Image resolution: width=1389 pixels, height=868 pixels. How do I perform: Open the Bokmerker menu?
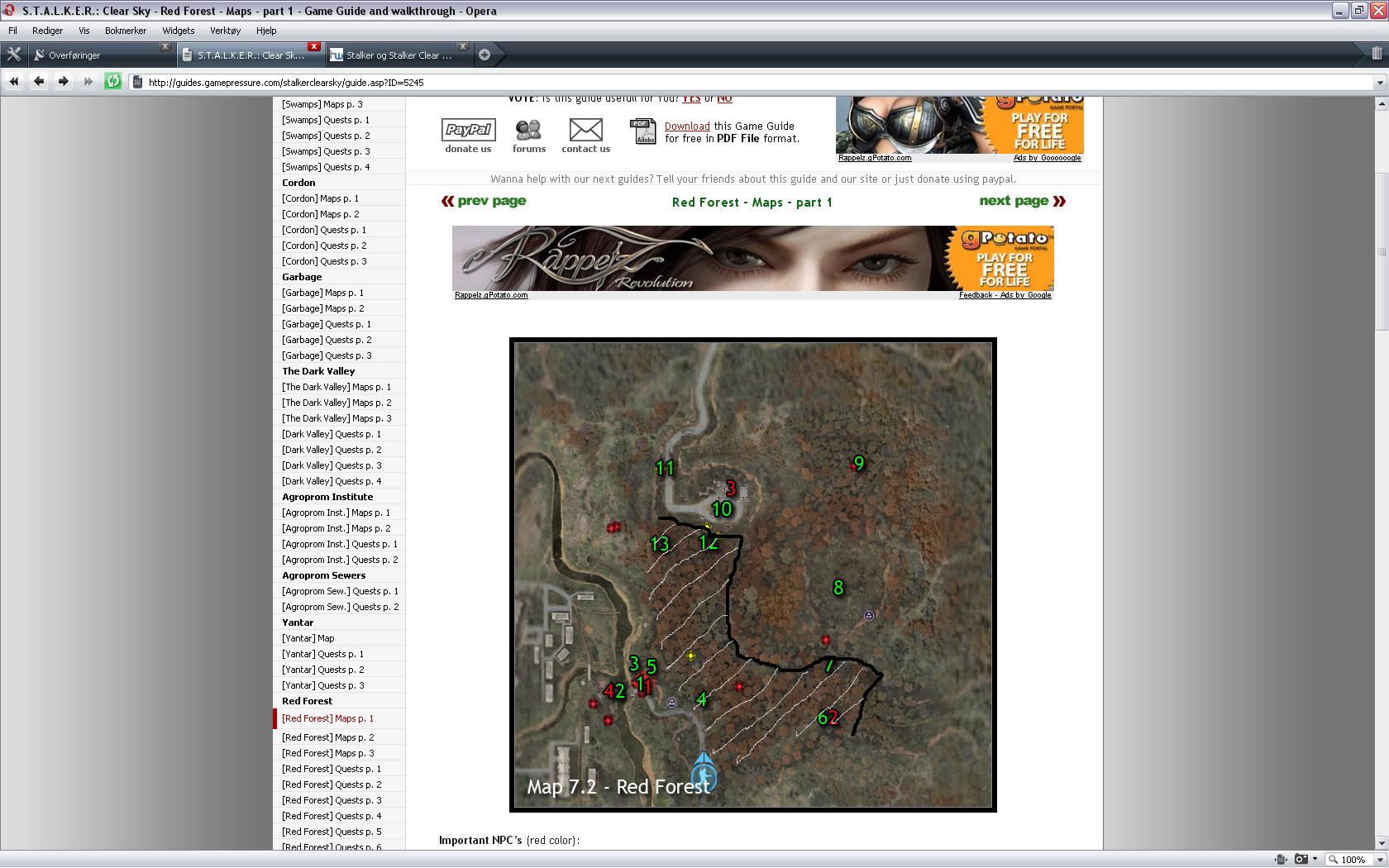pos(126,31)
